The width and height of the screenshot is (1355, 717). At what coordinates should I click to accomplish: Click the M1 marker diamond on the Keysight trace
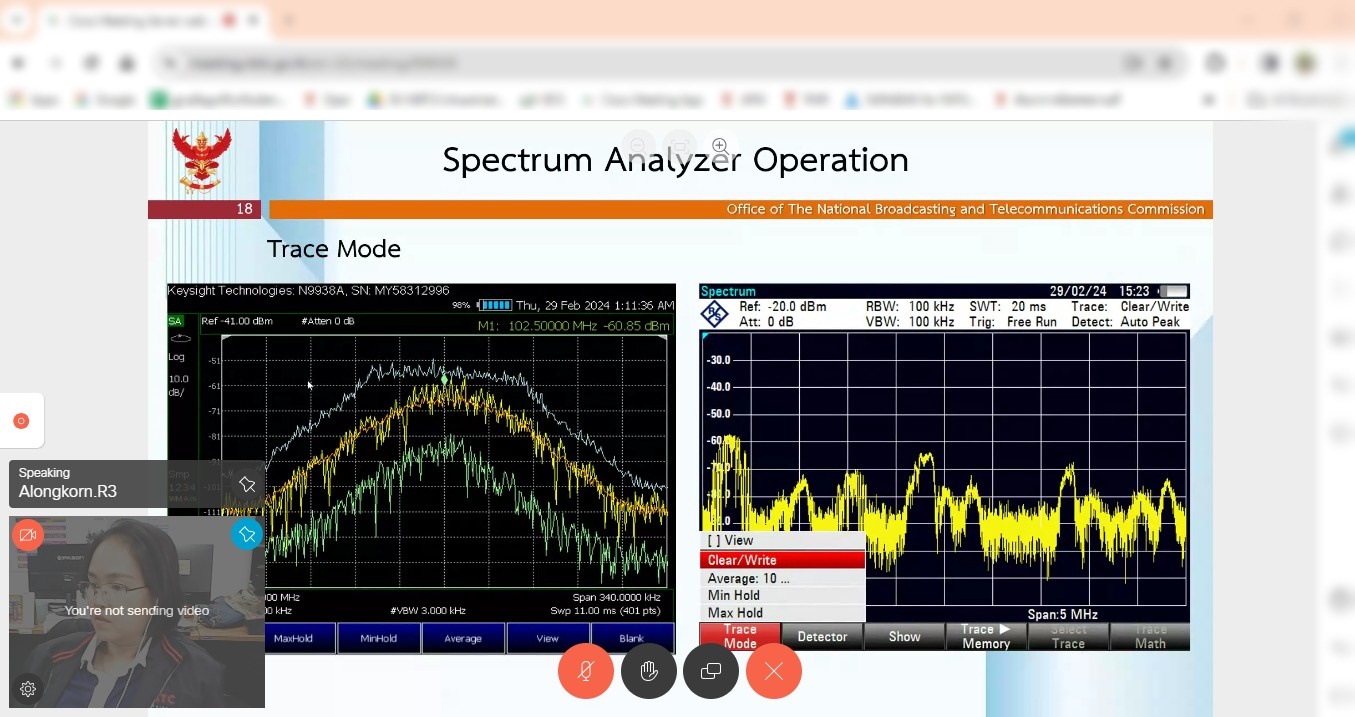445,379
